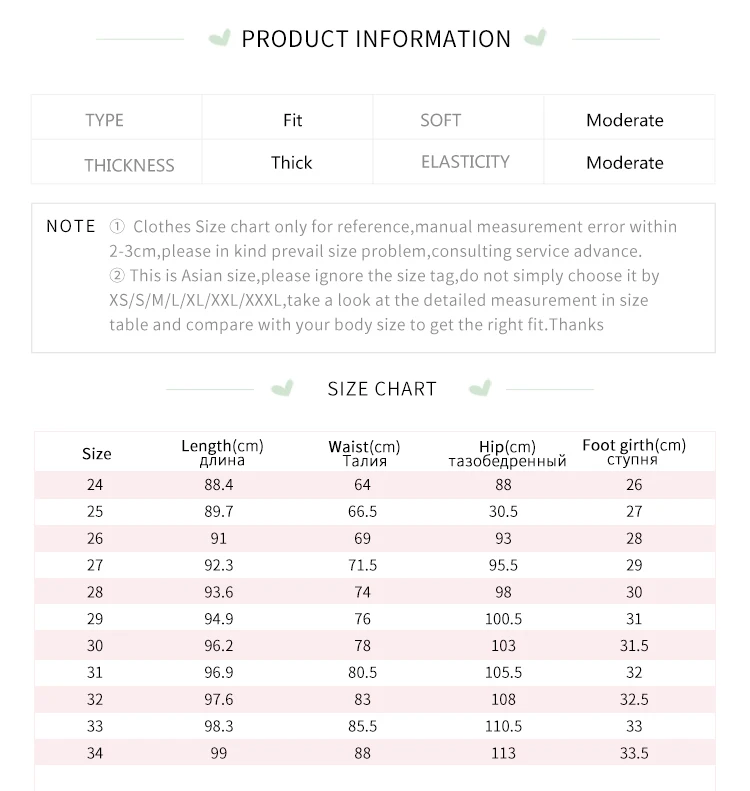Click the green heart left of PRODUCT INFORMATION
Viewport: 750px width, 791px height.
(218, 39)
